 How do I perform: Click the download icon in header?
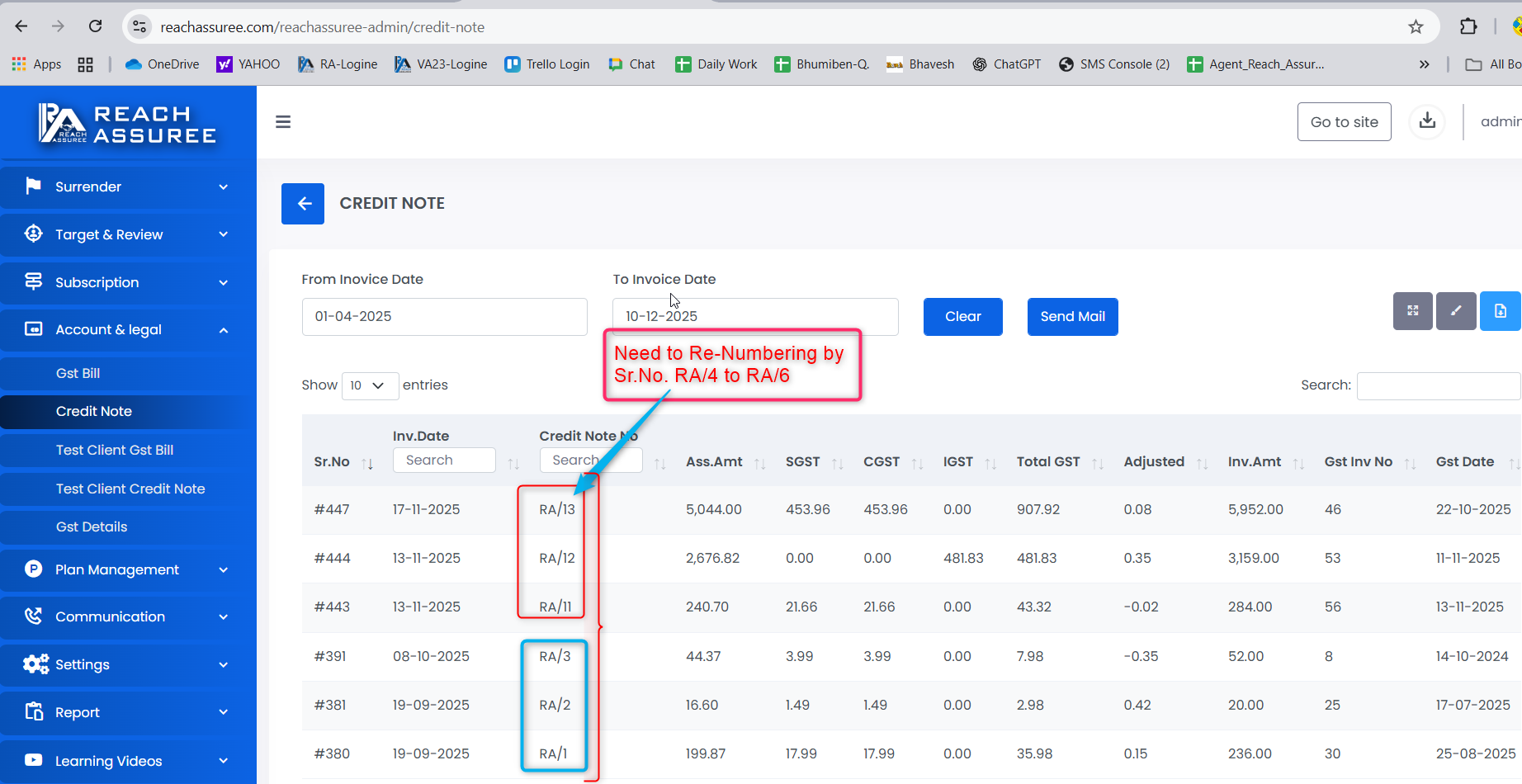(1427, 122)
